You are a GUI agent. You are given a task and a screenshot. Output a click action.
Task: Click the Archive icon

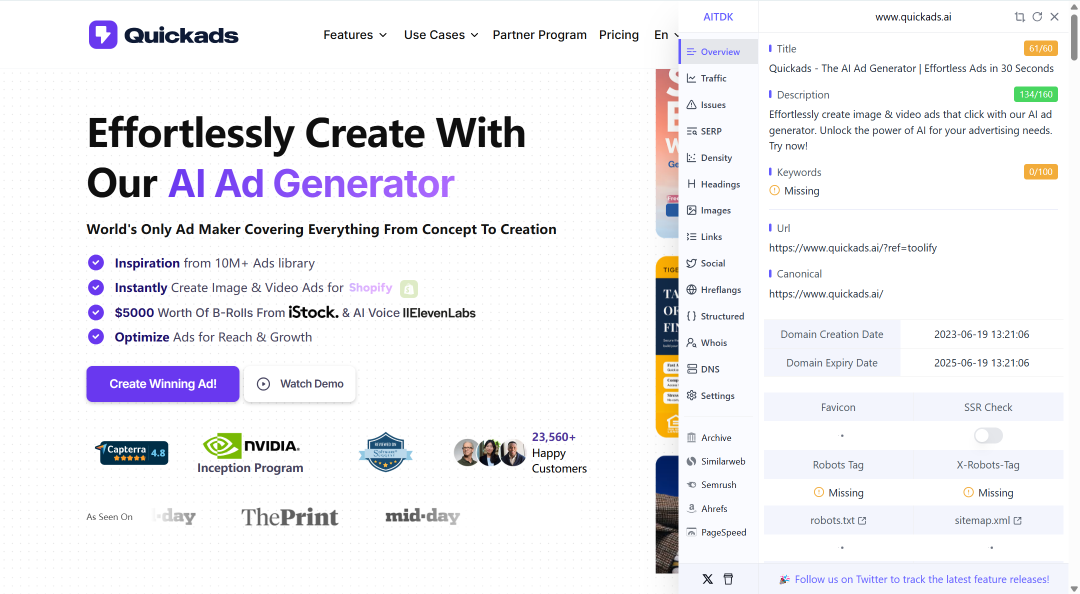[x=692, y=438]
